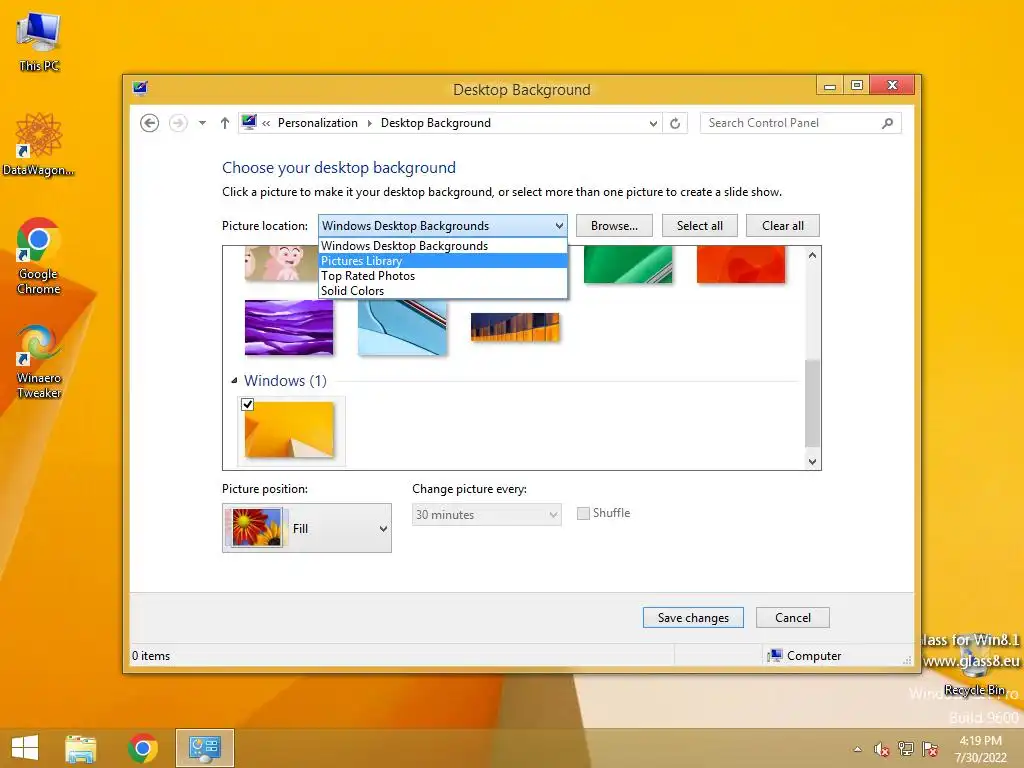Screen dimensions: 1024x768
Task: Toggle the Shuffle checkbox
Action: point(583,513)
